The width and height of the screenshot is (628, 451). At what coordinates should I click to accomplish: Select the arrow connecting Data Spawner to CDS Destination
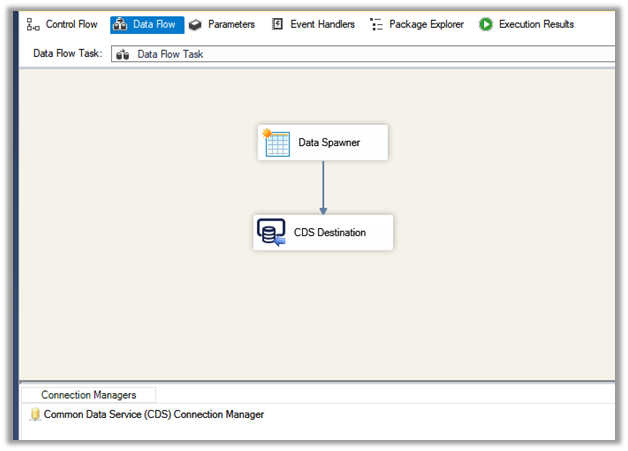(x=323, y=187)
